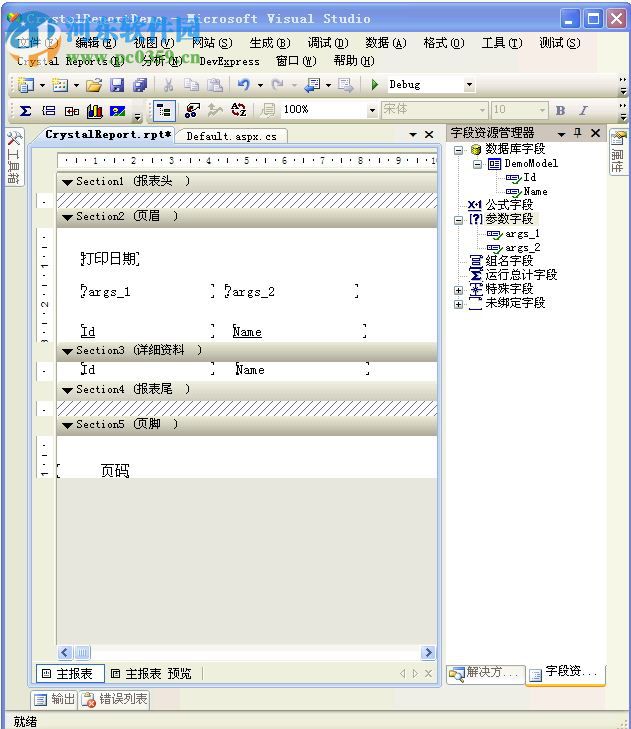
Task: Start debugging with the green play icon
Action: (x=374, y=85)
